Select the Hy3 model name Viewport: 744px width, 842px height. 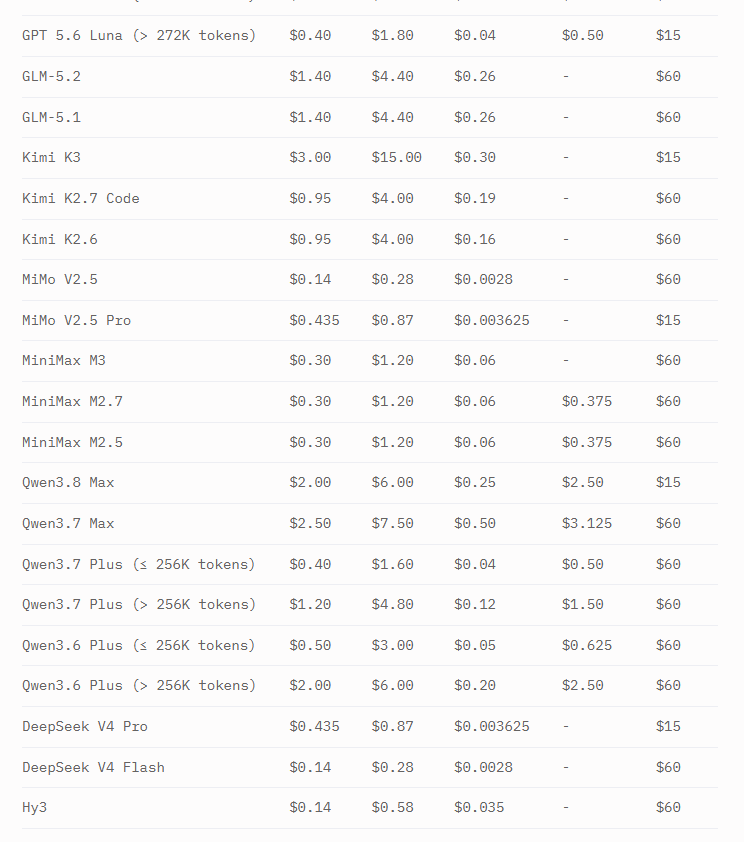click(34, 808)
